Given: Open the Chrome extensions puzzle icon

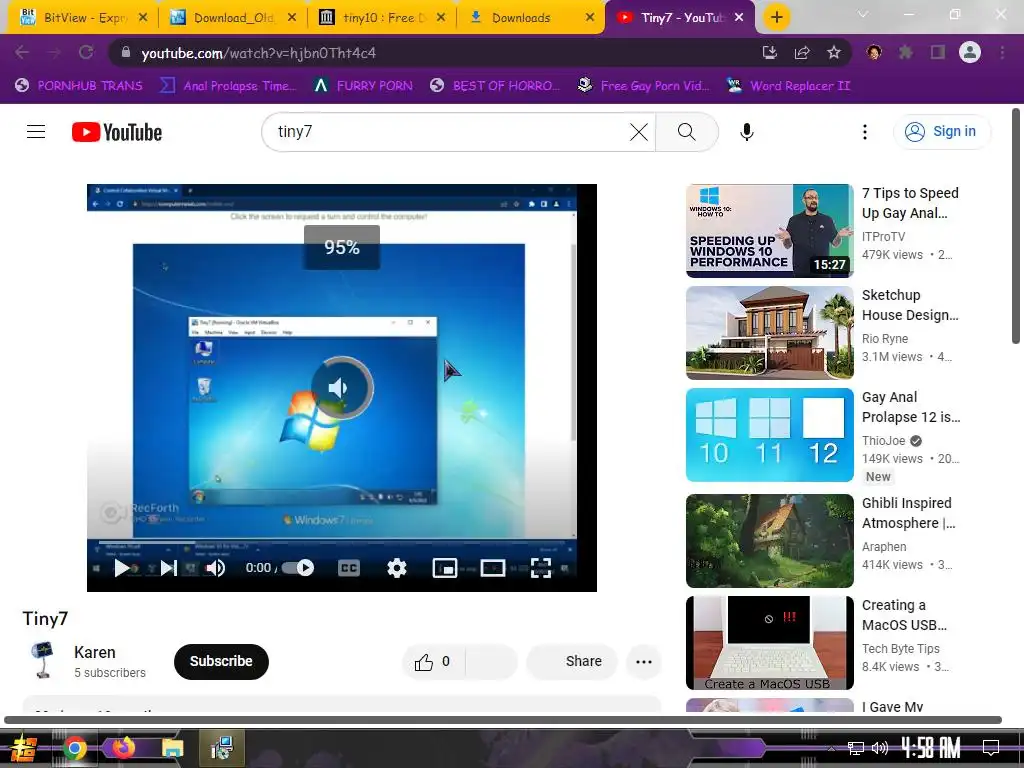Looking at the screenshot, I should [x=906, y=52].
